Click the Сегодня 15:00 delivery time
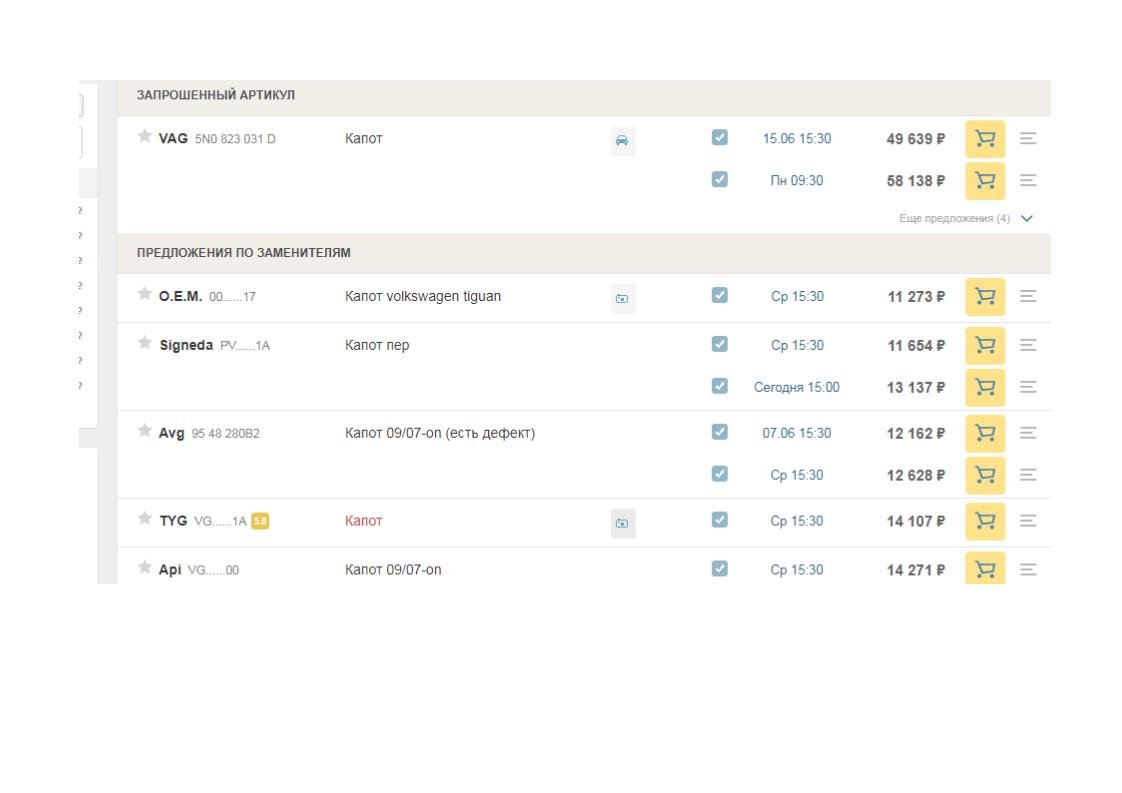Image resolution: width=1122 pixels, height=793 pixels. point(796,387)
